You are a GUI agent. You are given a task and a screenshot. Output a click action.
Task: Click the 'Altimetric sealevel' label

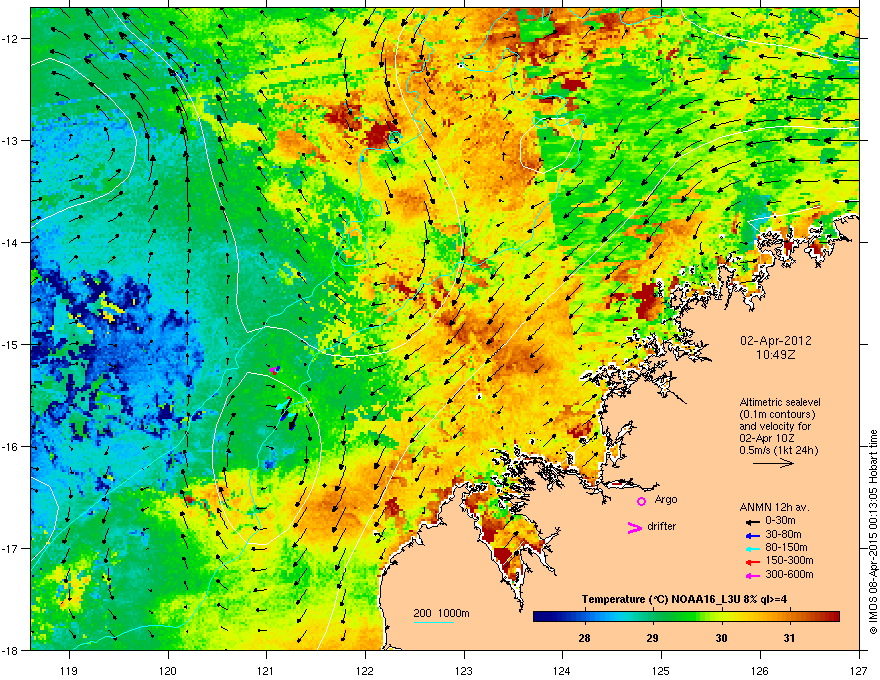[x=780, y=402]
